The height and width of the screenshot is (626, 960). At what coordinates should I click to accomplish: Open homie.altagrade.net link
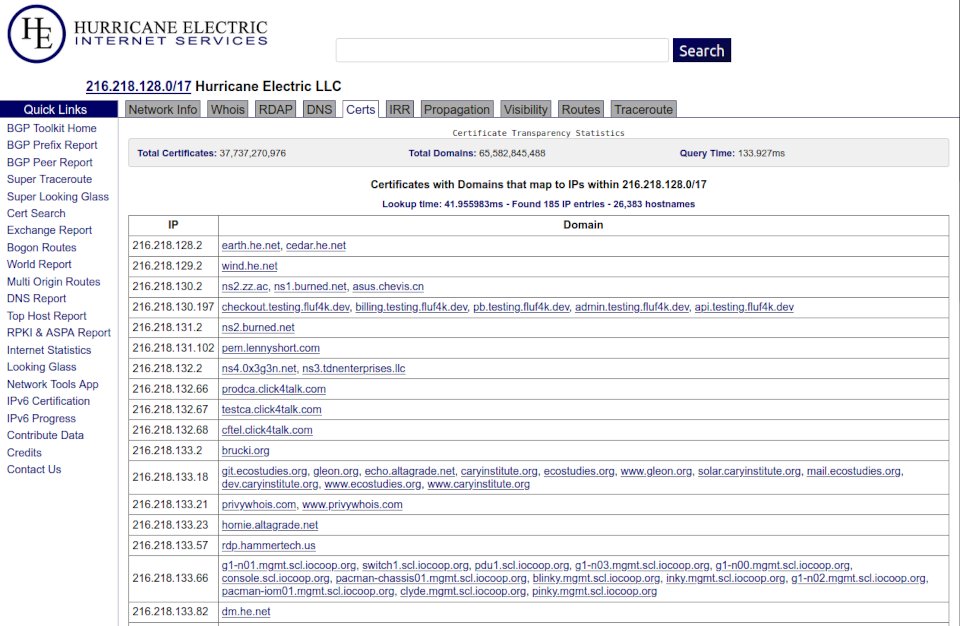[270, 525]
